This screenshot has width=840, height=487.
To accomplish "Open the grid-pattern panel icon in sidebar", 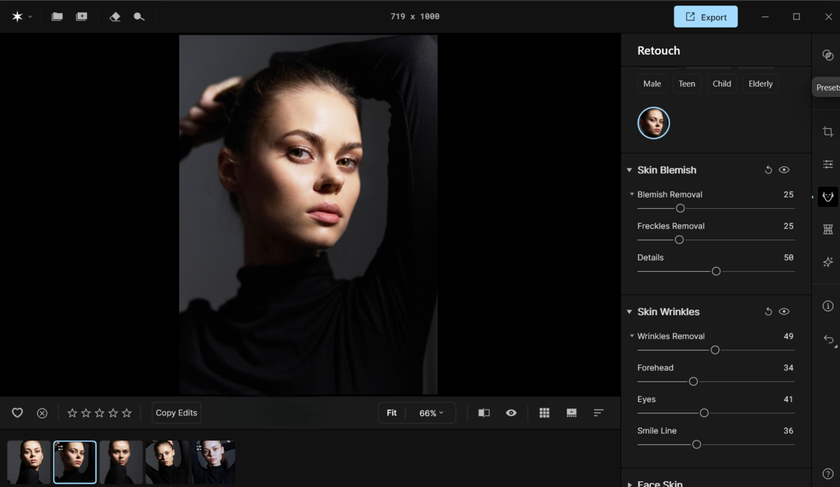I will [x=828, y=229].
